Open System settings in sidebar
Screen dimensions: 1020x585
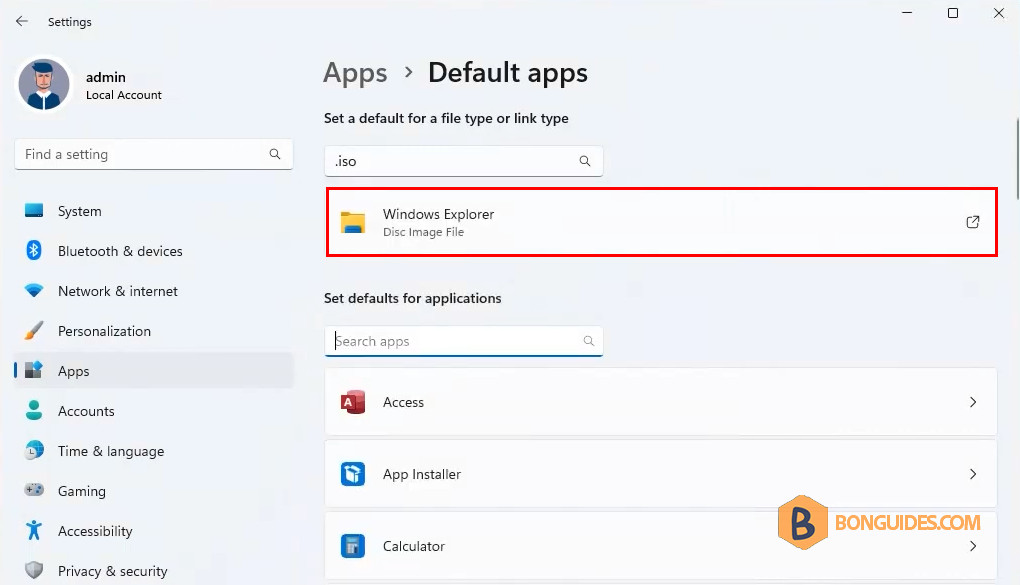click(154, 211)
